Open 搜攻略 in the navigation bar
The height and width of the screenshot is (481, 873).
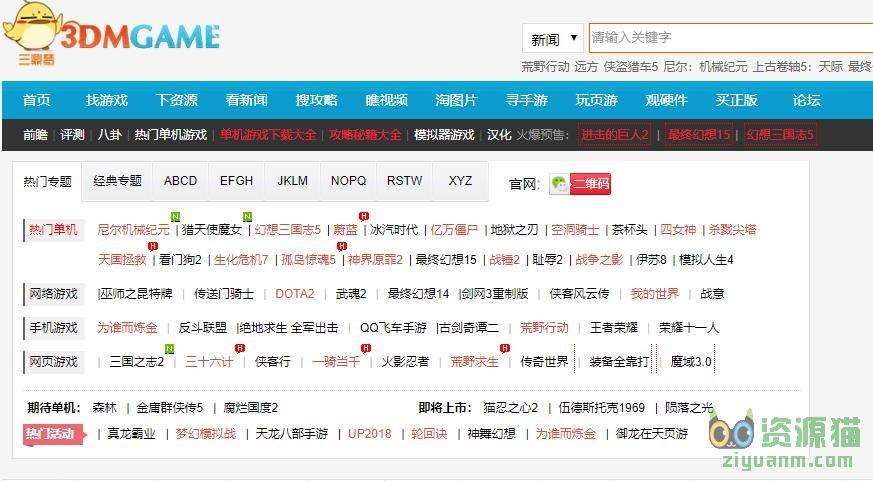(317, 100)
